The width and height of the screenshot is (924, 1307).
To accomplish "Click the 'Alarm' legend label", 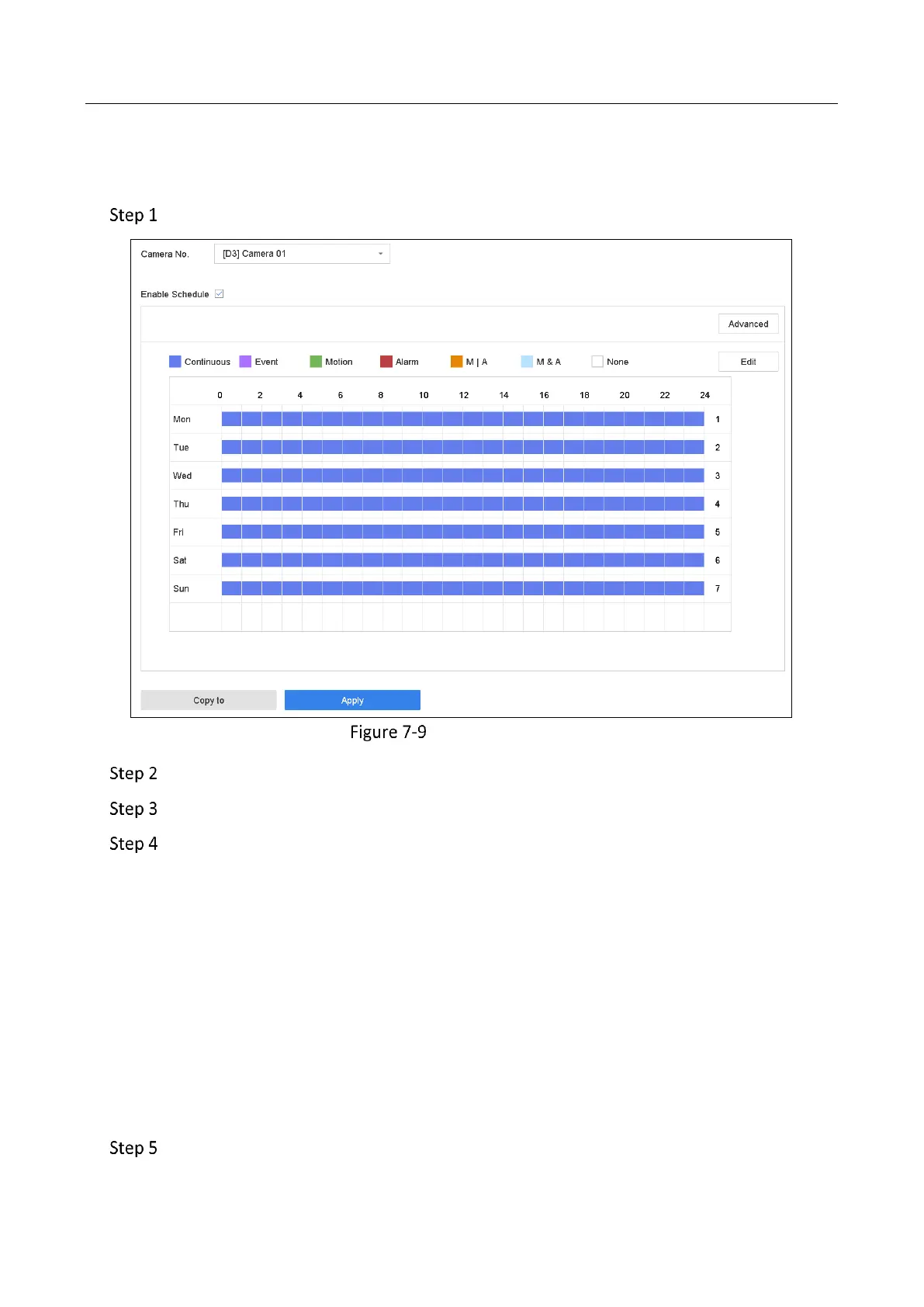I will (407, 362).
